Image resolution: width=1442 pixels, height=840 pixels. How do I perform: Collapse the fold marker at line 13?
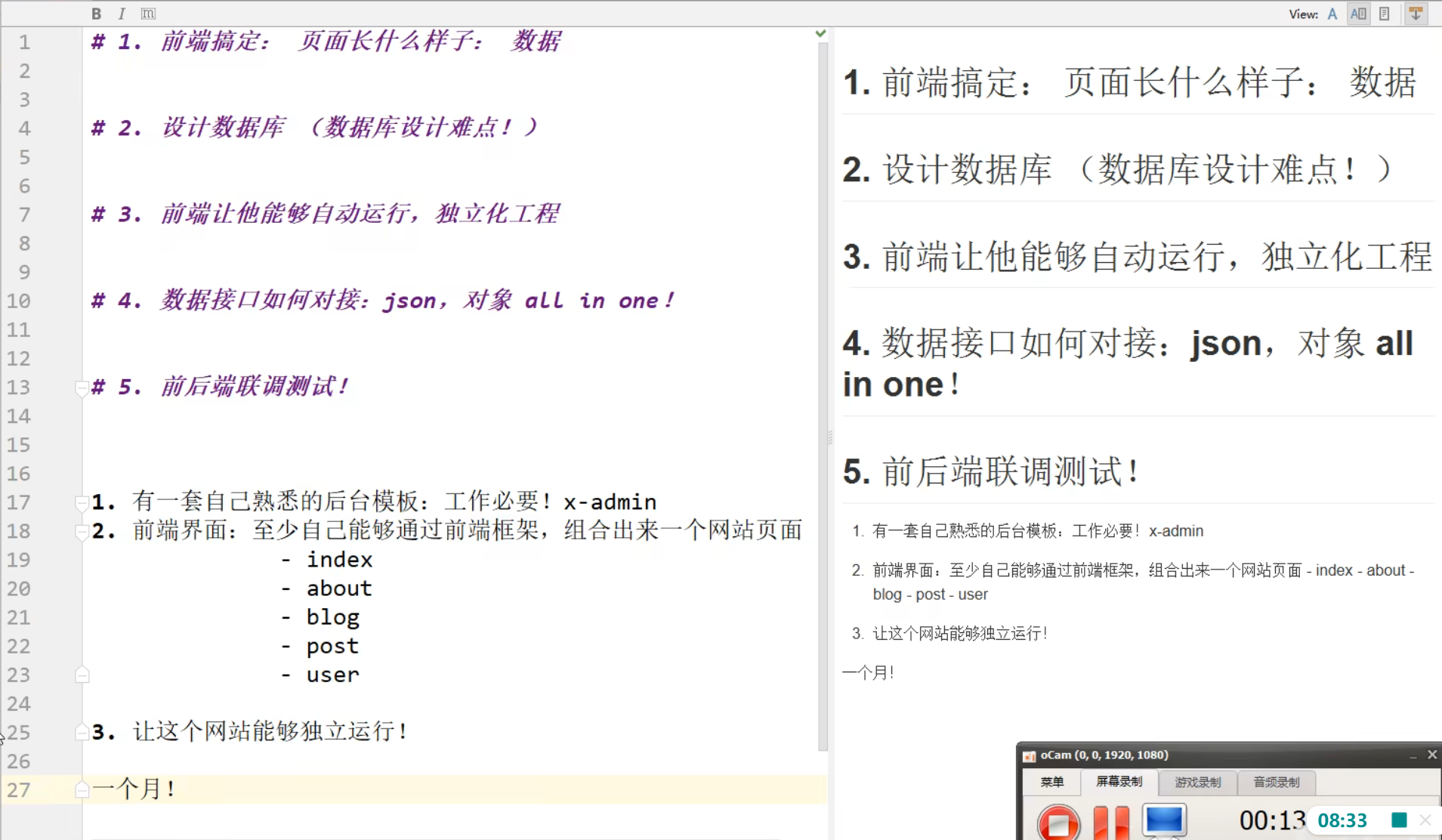tap(82, 388)
